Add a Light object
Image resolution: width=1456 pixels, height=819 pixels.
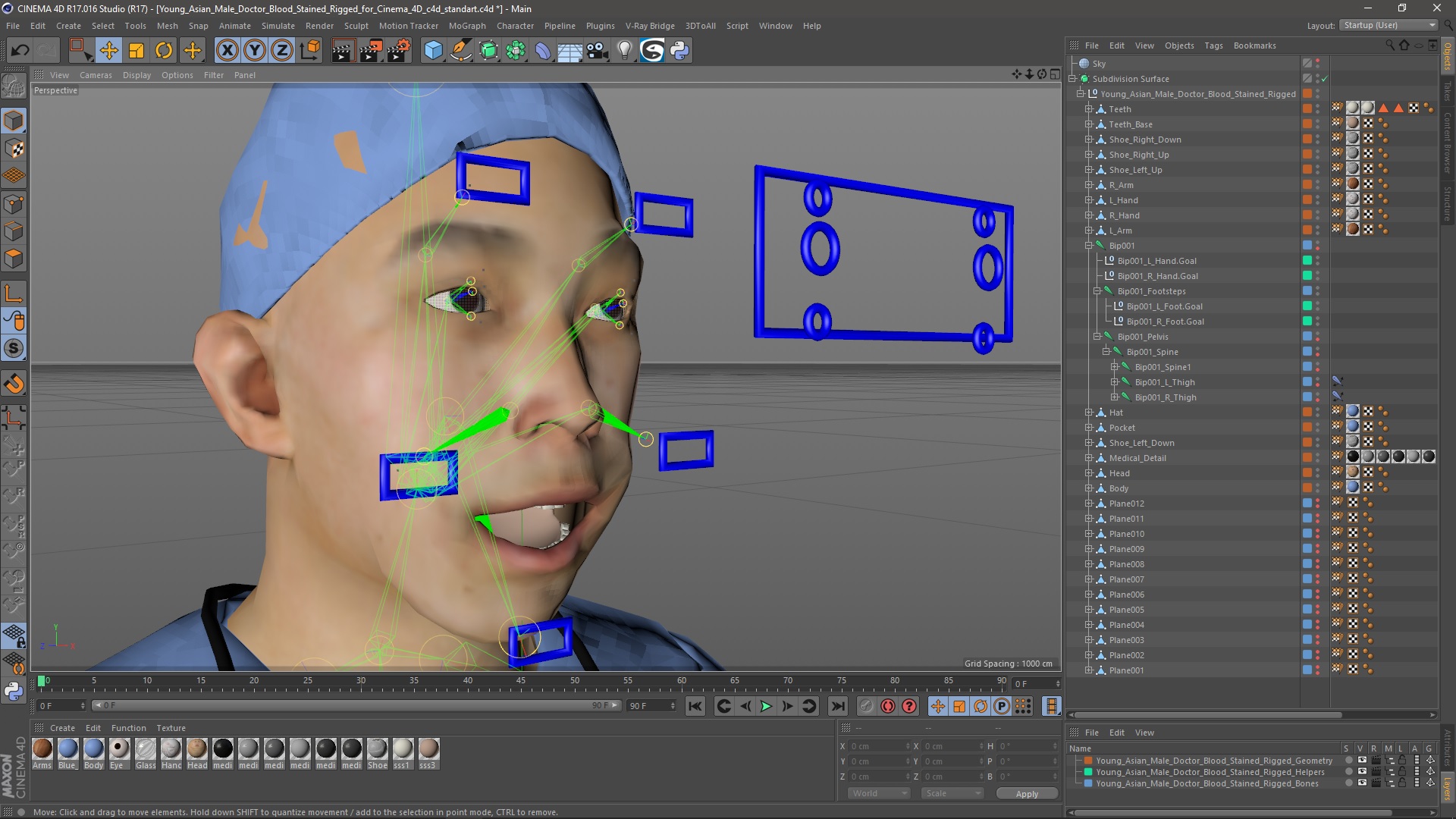625,51
